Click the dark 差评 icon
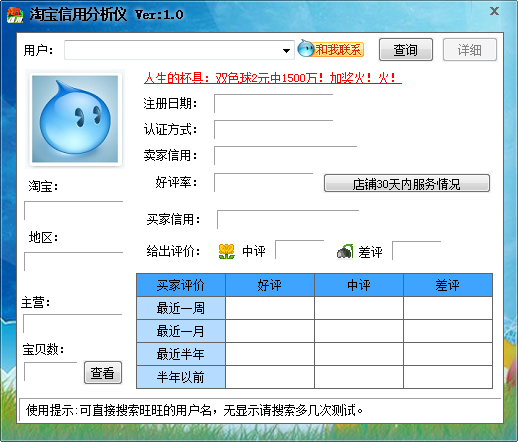 click(x=345, y=251)
